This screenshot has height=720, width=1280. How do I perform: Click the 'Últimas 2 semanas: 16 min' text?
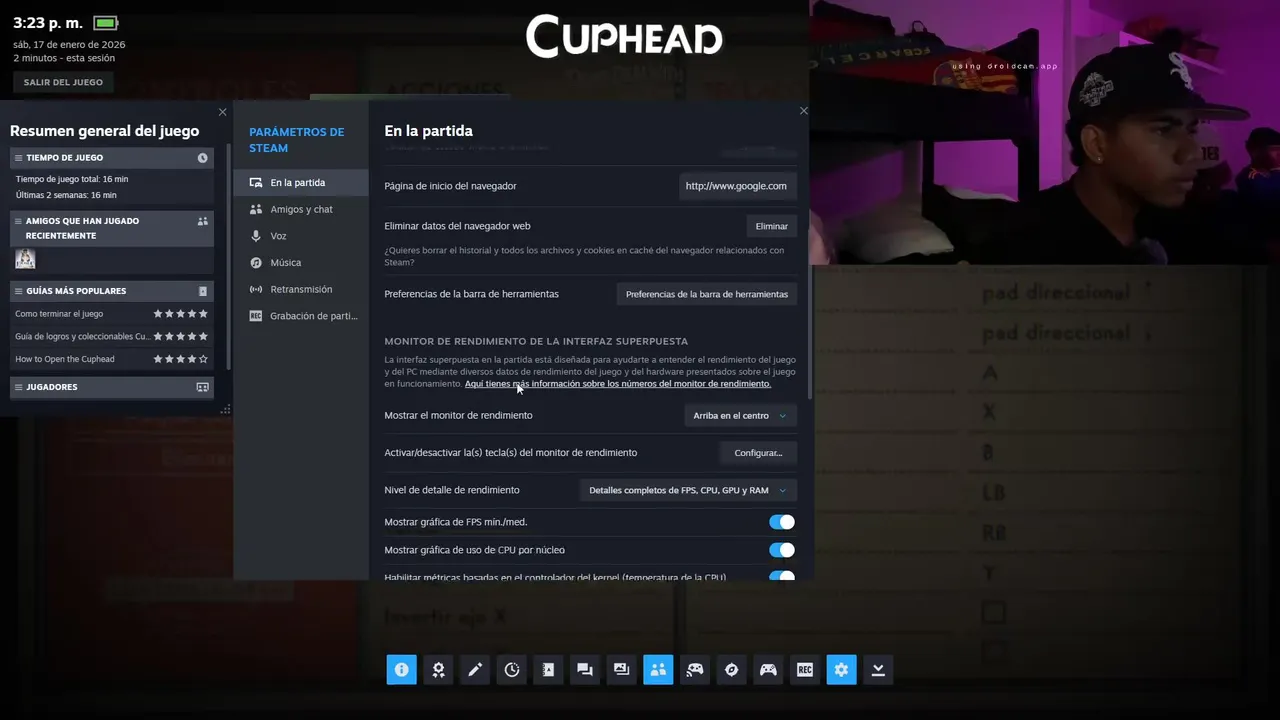point(66,195)
